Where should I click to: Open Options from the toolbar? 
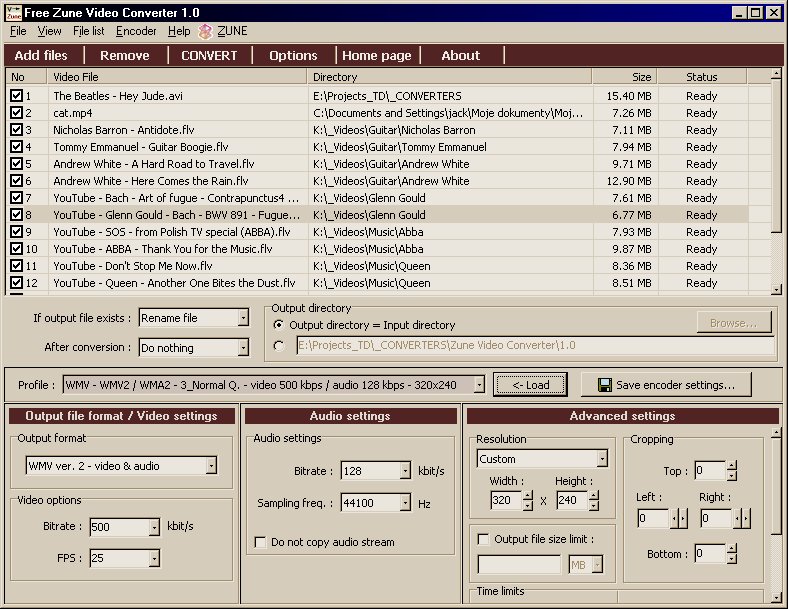click(293, 55)
